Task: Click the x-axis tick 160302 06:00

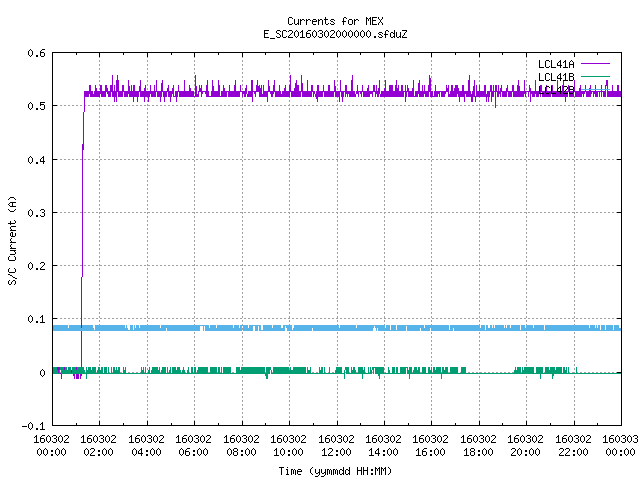Action: tap(193, 446)
